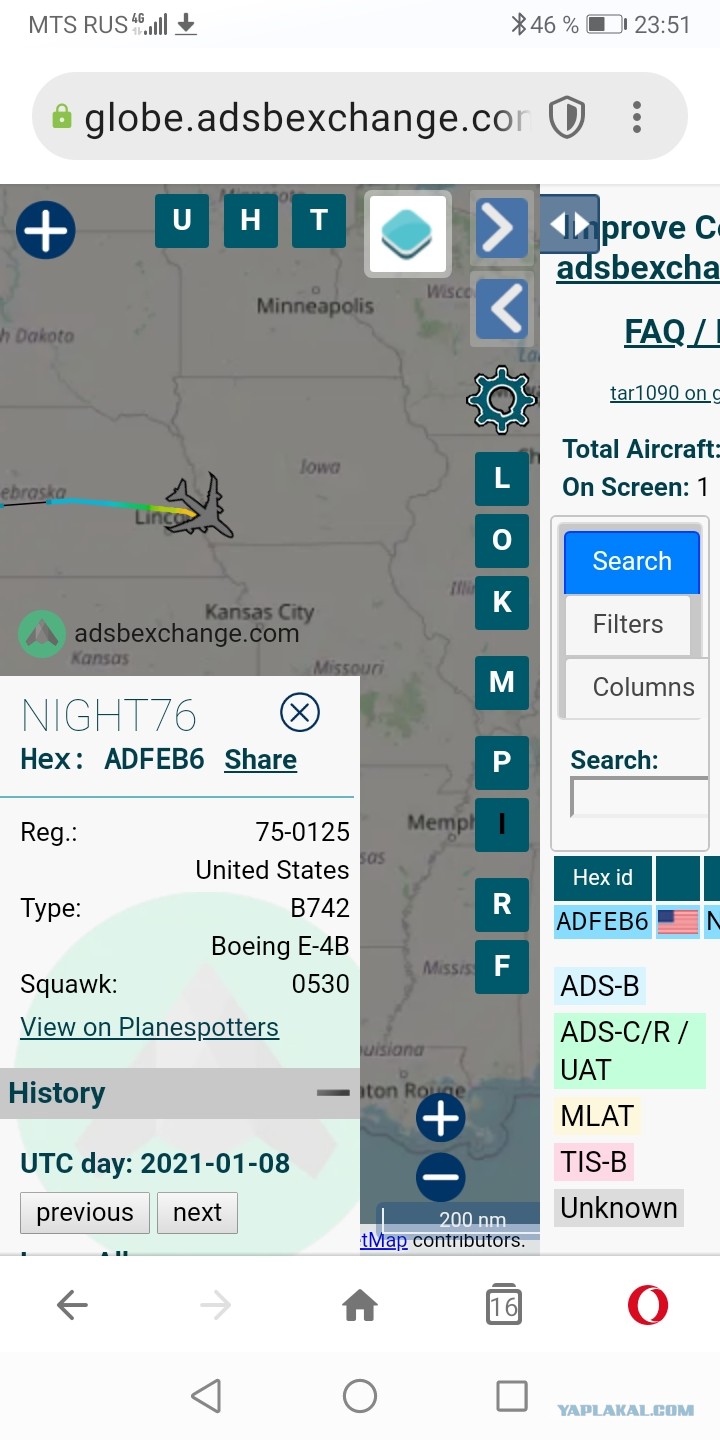Expand the sidebar with right chevron
This screenshot has width=720, height=1440.
(x=501, y=229)
